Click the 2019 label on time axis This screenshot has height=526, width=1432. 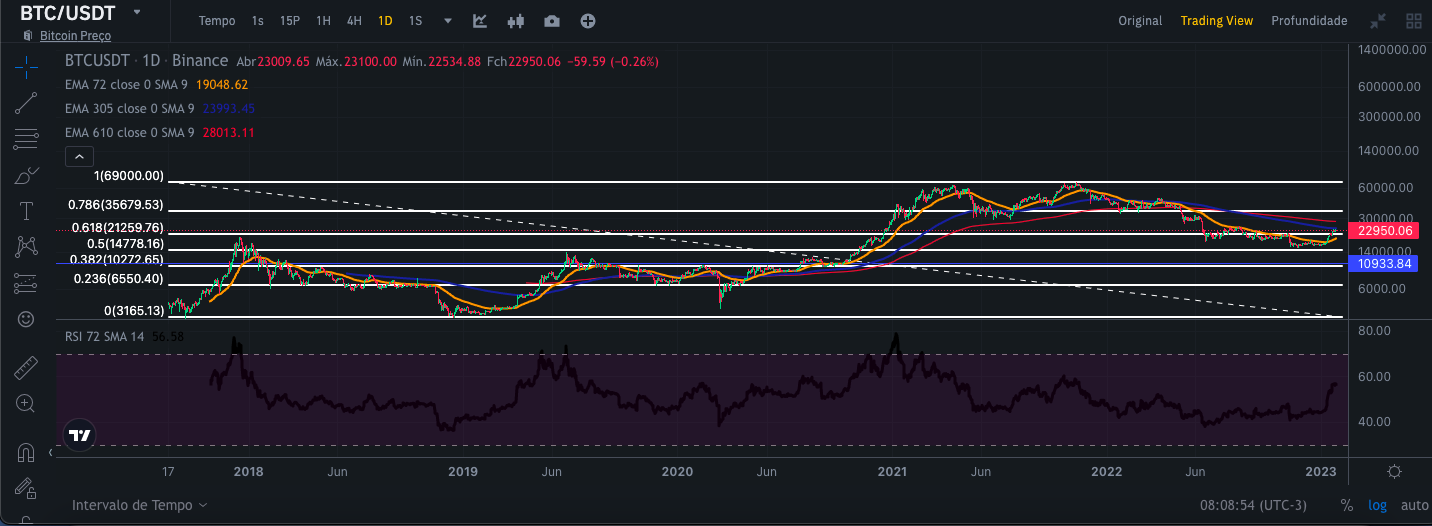(x=462, y=471)
